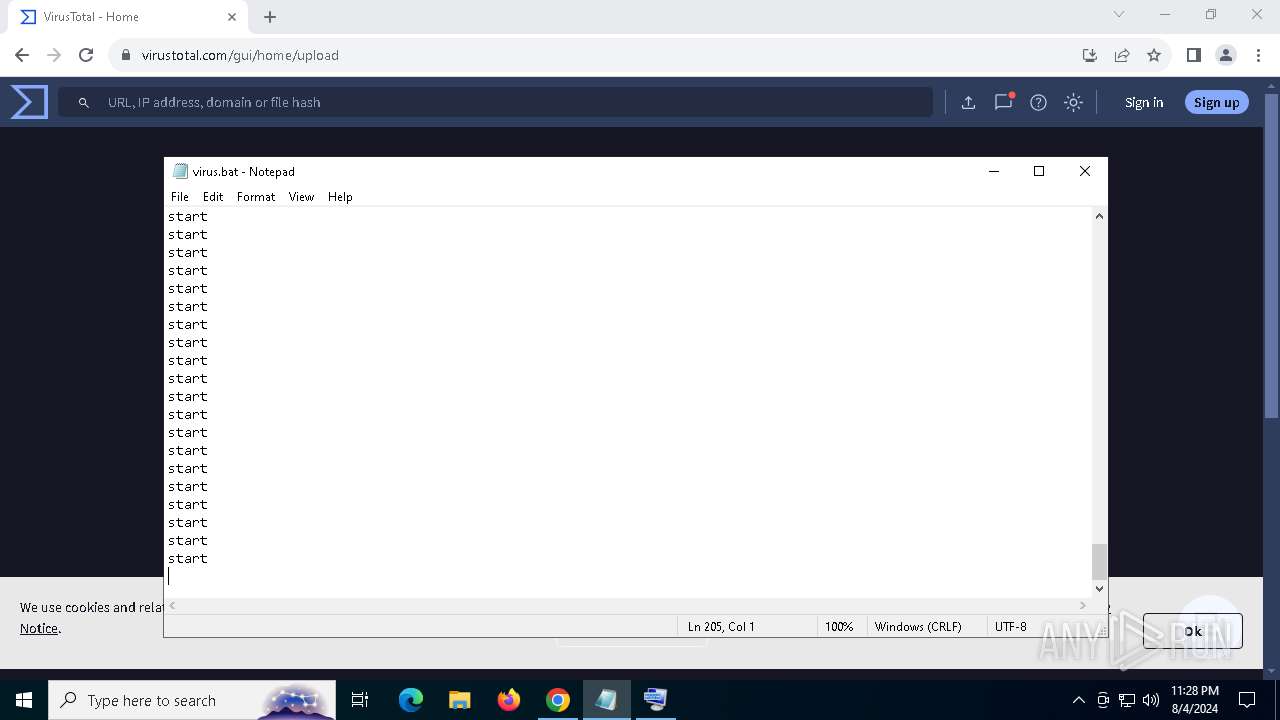Focus the VirusTotal search field
The image size is (1280, 720).
point(495,102)
